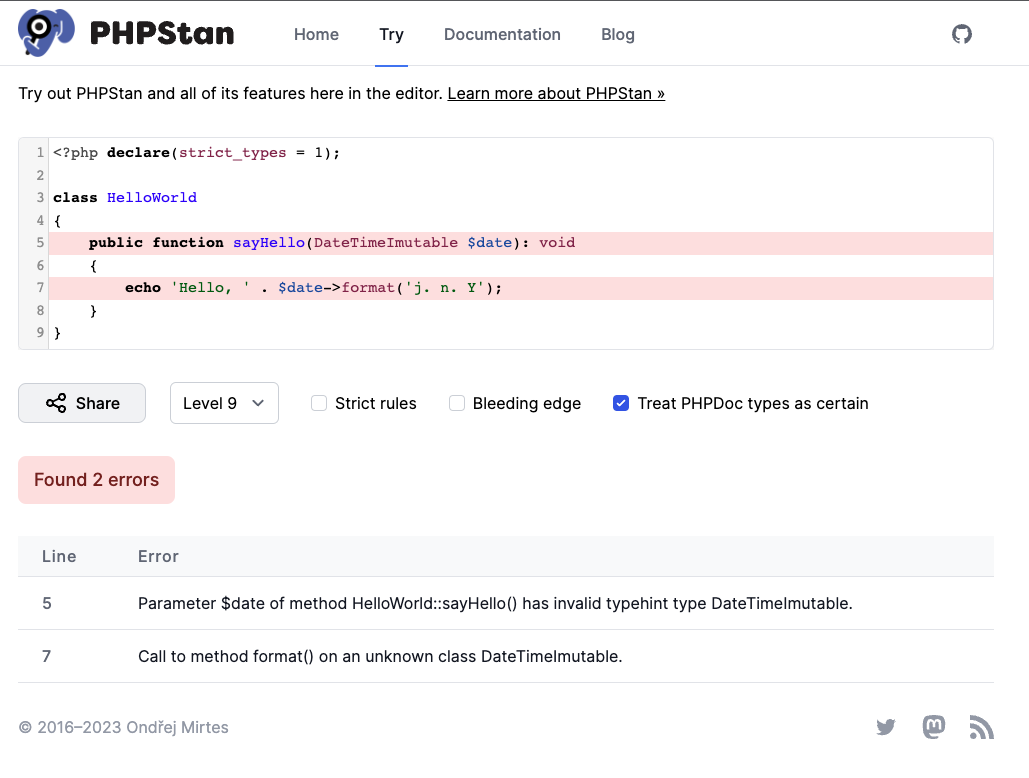Uncheck Treat PHPDoc types as certain

pos(621,403)
